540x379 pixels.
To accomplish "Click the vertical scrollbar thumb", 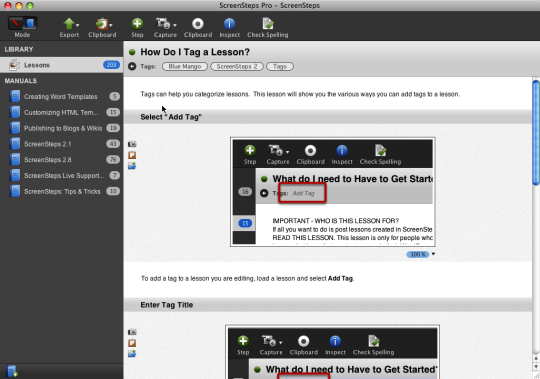I will point(536,133).
